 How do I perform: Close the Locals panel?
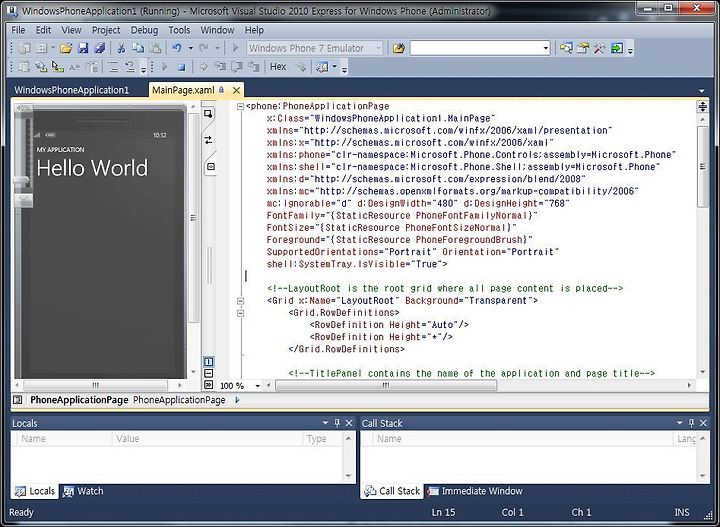click(x=349, y=423)
